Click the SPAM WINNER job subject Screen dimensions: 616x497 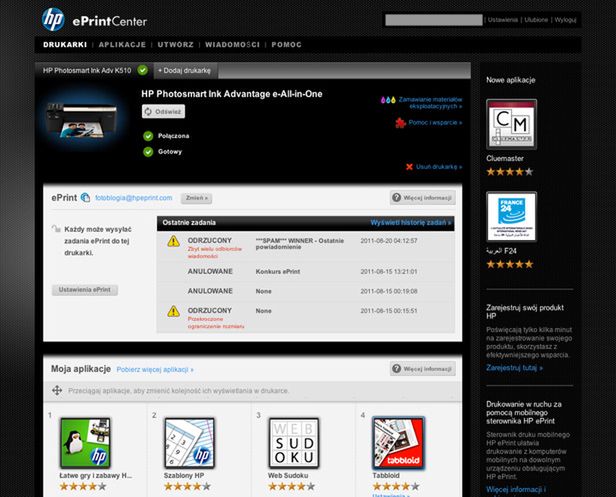coord(300,244)
